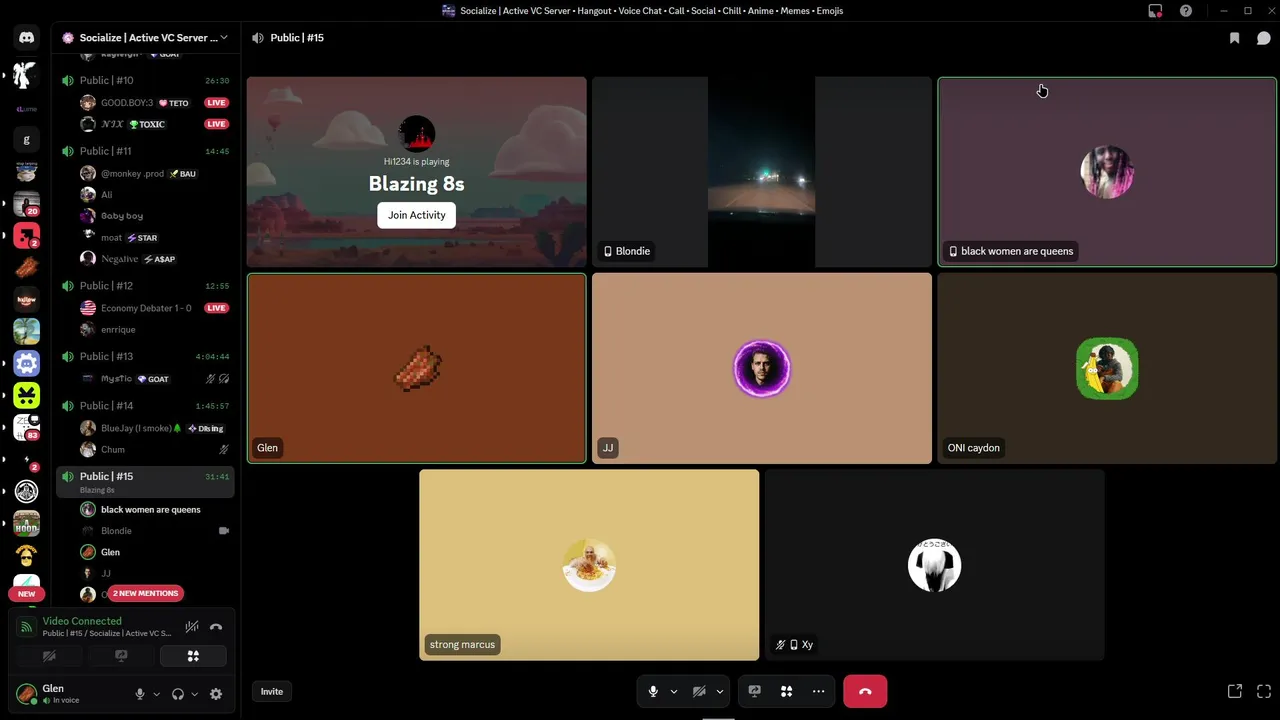Viewport: 1280px width, 720px height.
Task: Toggle mute beside Glen's user name
Action: point(140,694)
